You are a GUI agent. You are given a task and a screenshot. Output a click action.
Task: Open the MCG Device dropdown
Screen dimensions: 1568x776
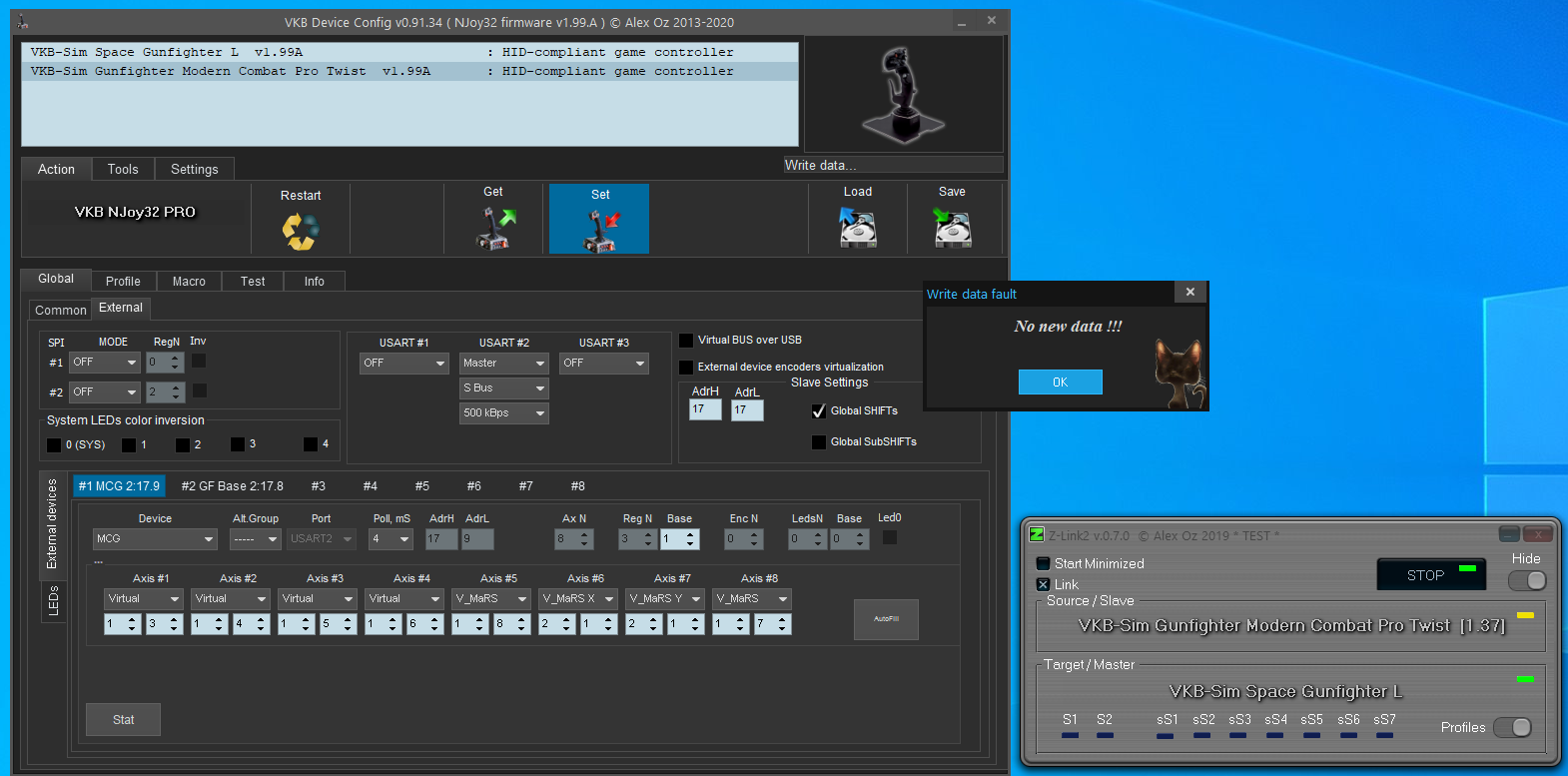[155, 539]
